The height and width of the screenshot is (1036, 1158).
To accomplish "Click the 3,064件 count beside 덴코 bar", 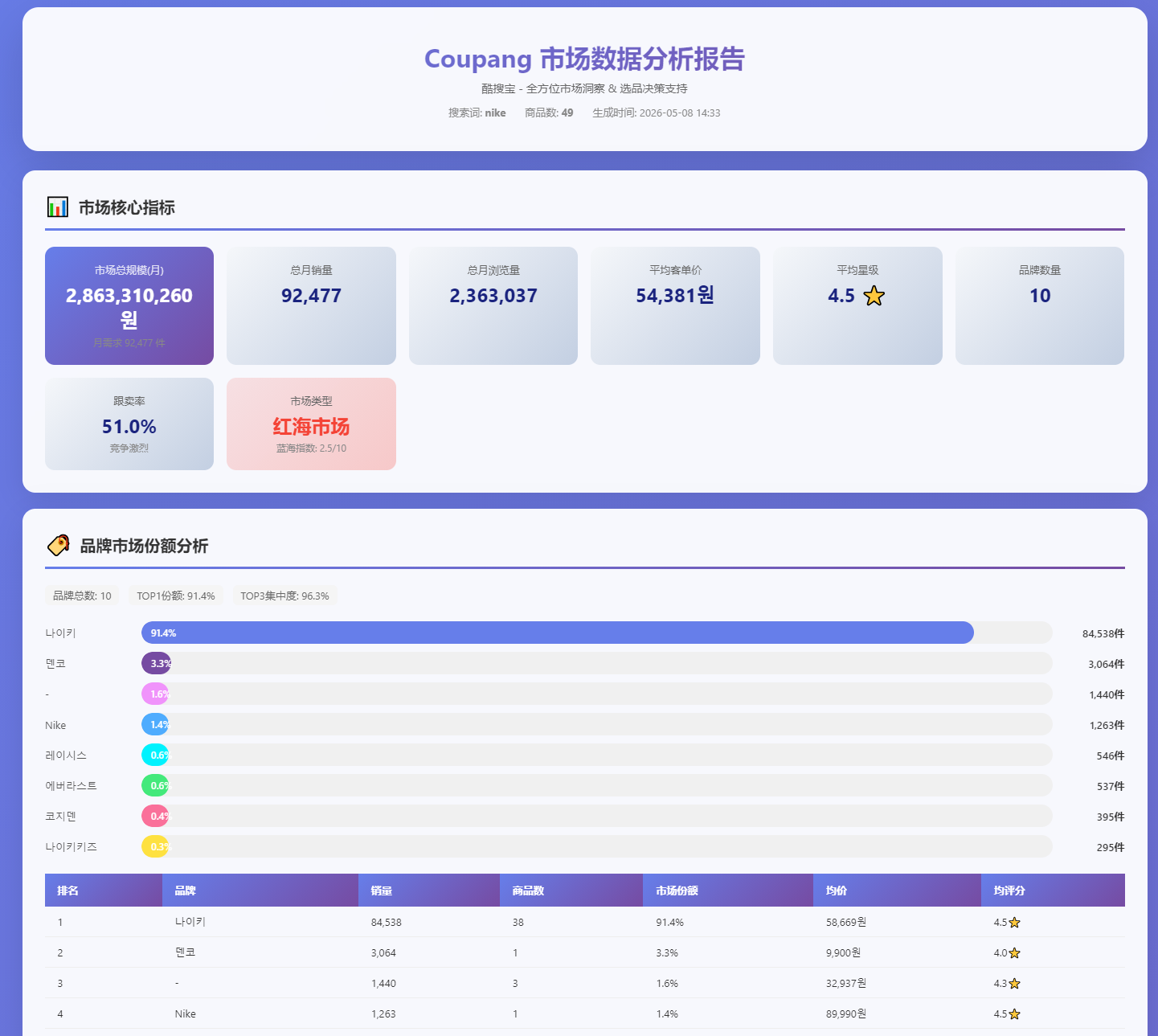I will (1107, 664).
